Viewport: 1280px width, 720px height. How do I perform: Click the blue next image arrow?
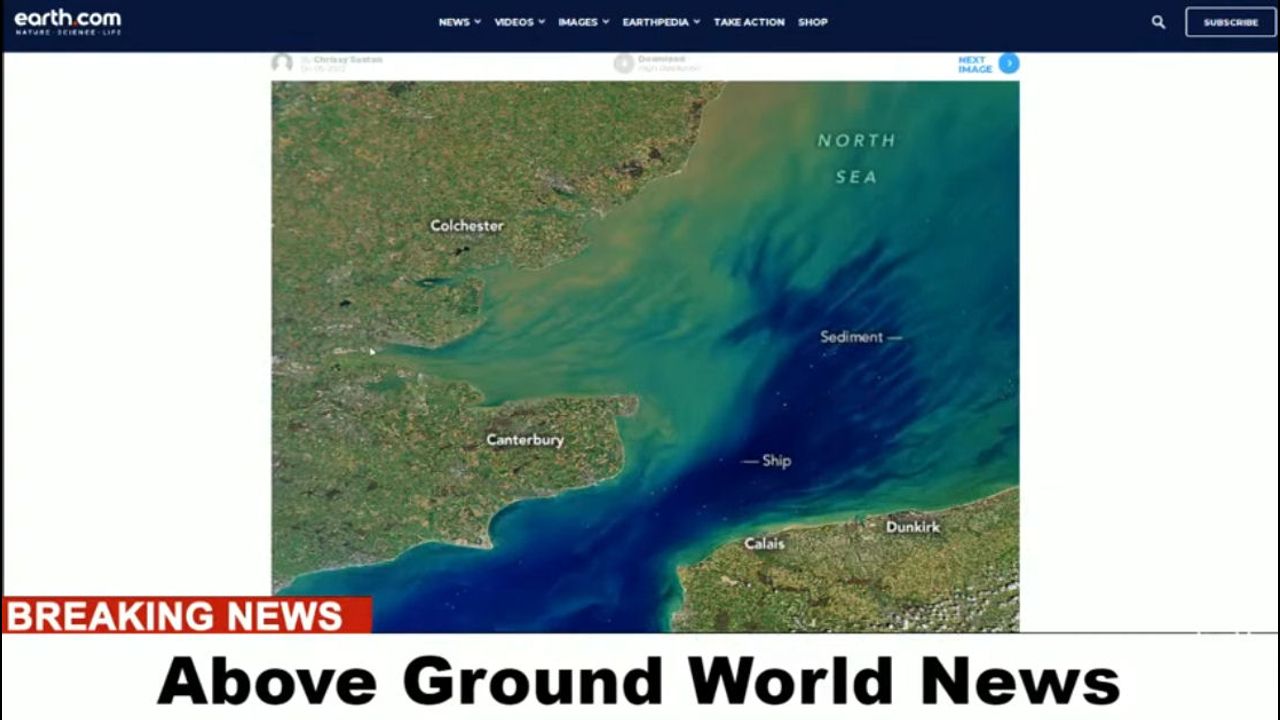pyautogui.click(x=1009, y=64)
